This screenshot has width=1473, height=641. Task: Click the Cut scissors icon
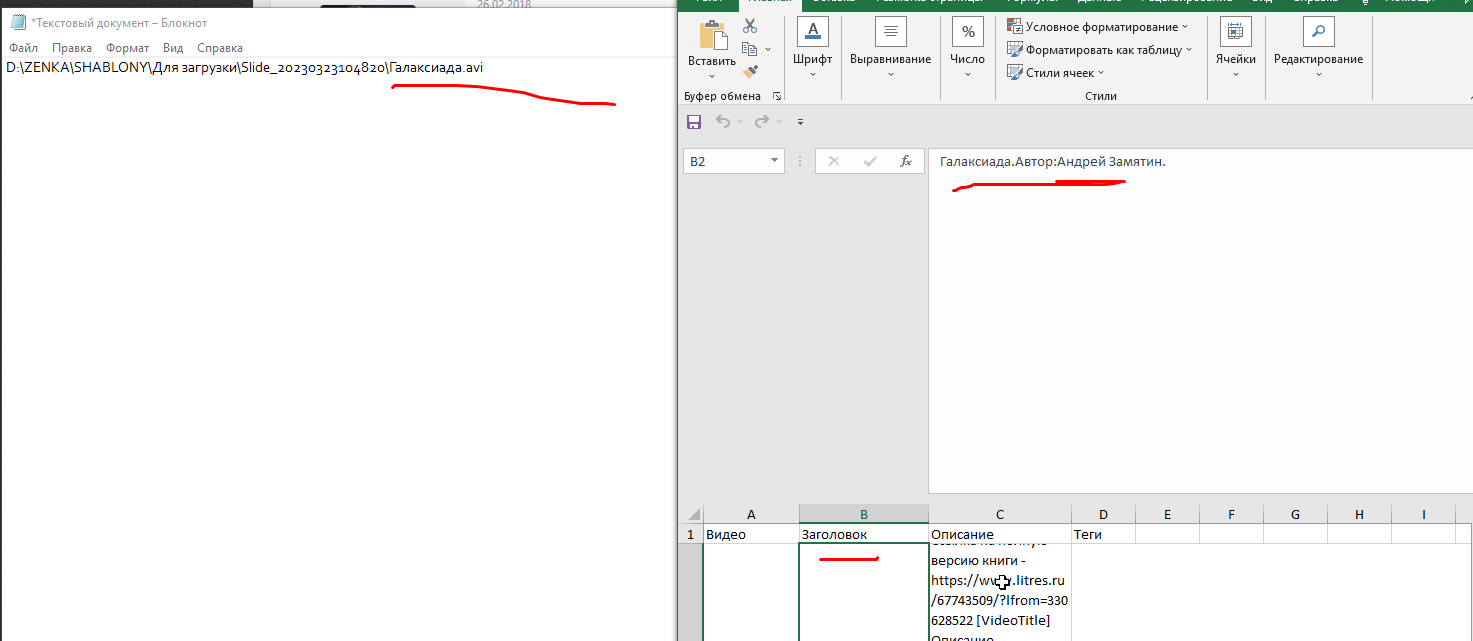click(750, 26)
